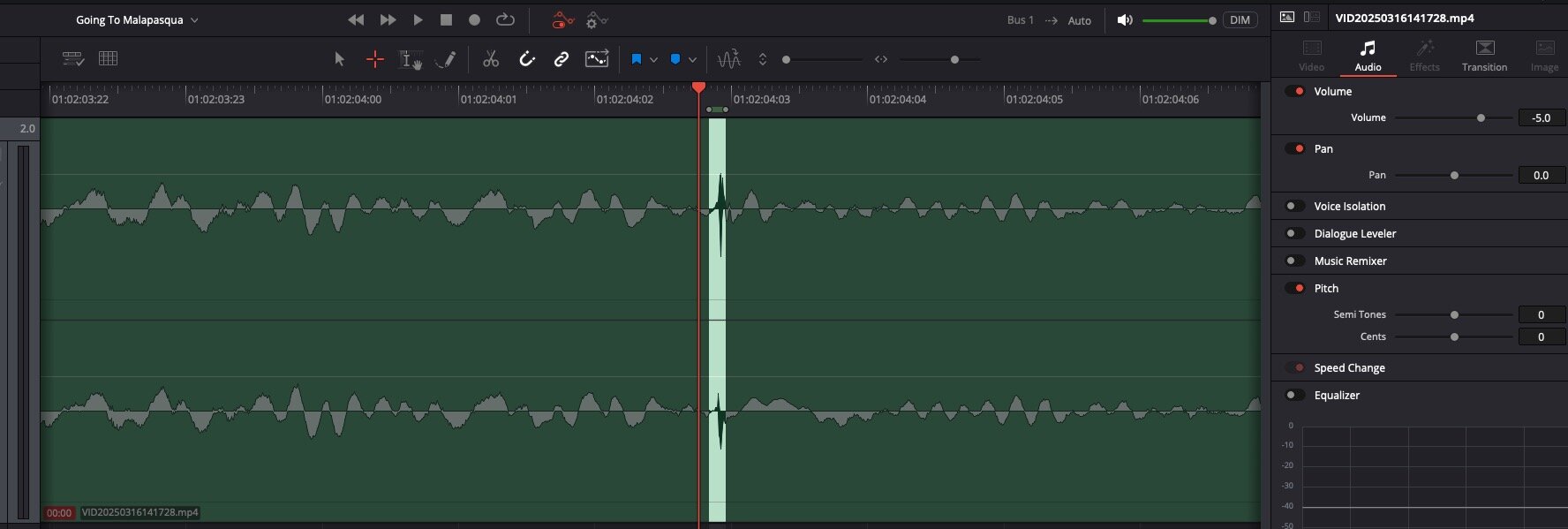
Task: Open the Effects inspector tab
Action: point(1424,55)
